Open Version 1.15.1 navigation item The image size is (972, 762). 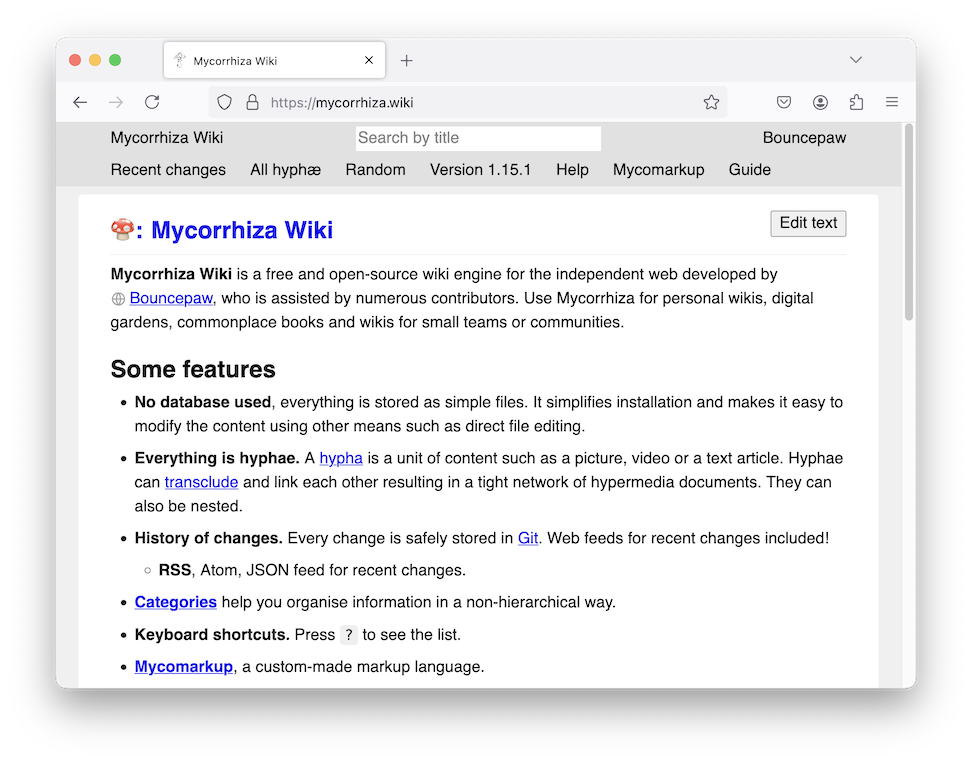(480, 170)
